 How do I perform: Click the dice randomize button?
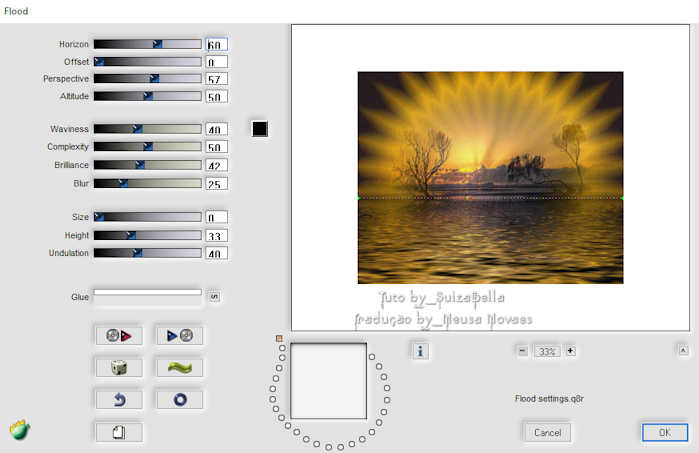pyautogui.click(x=119, y=368)
